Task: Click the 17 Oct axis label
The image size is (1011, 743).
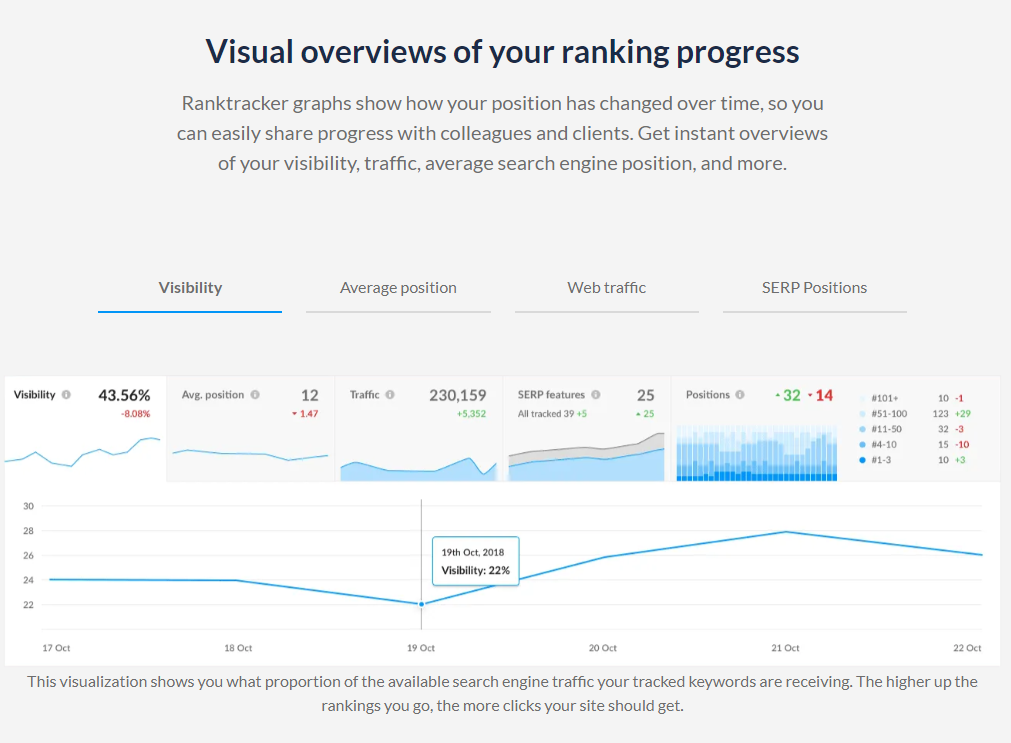Action: coord(56,648)
